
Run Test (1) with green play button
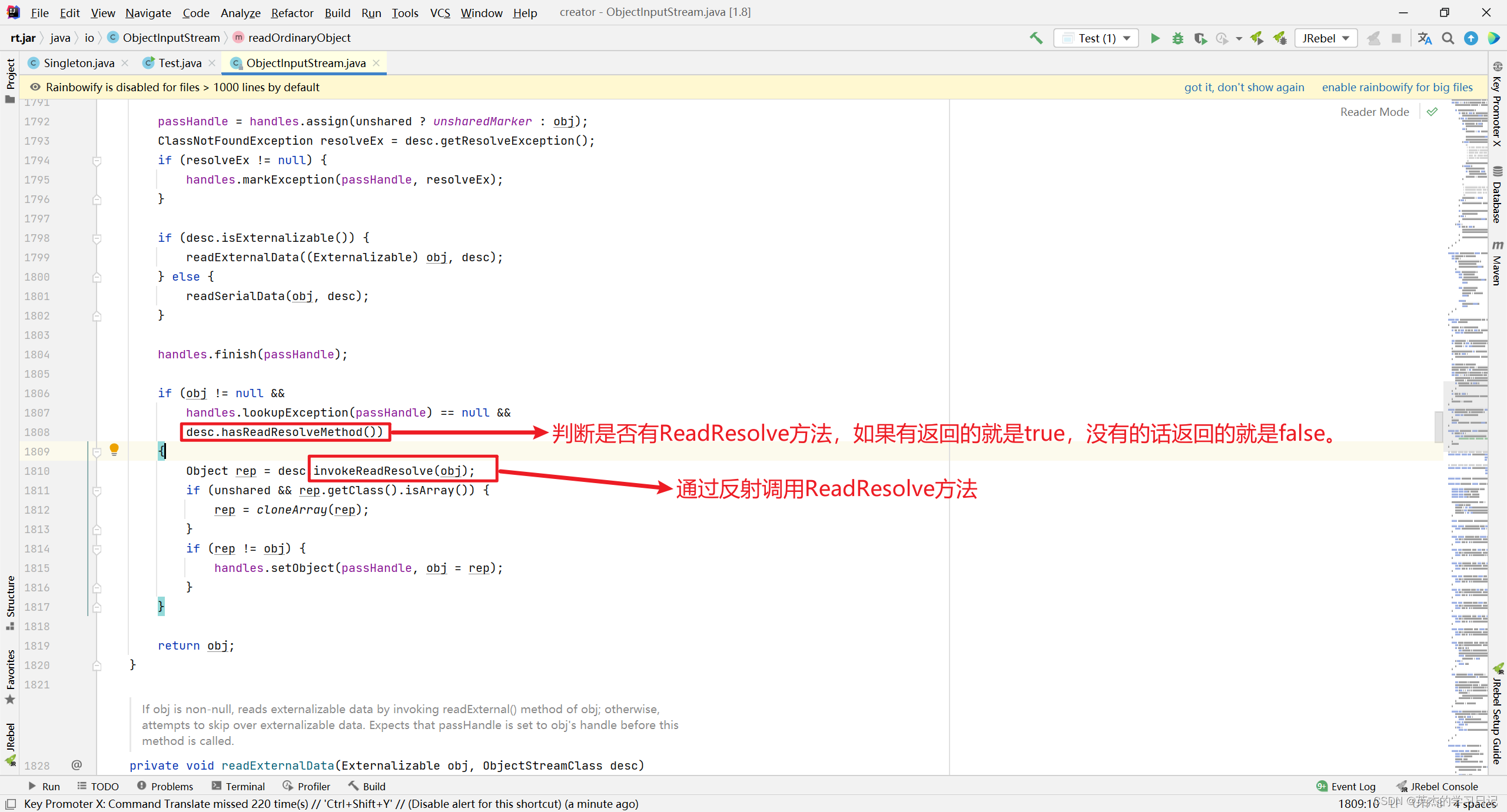(1155, 38)
